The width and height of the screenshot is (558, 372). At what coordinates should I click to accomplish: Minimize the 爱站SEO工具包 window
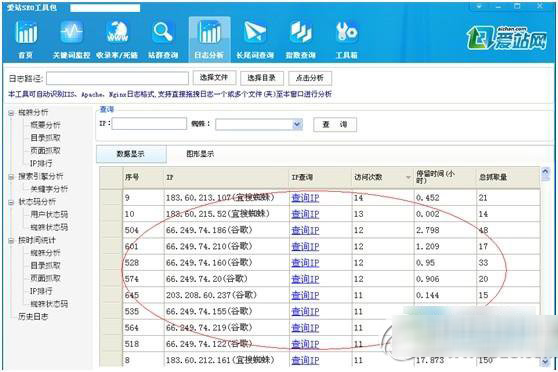coord(498,7)
